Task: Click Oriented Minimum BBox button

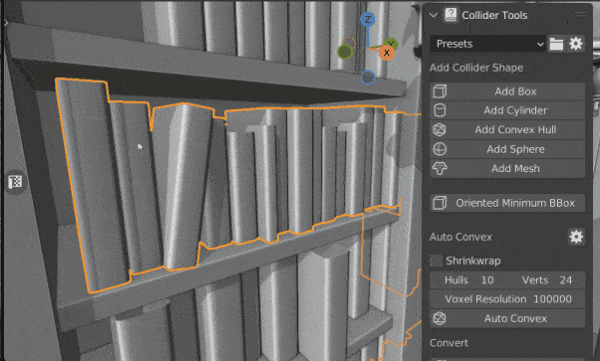Action: (x=507, y=203)
